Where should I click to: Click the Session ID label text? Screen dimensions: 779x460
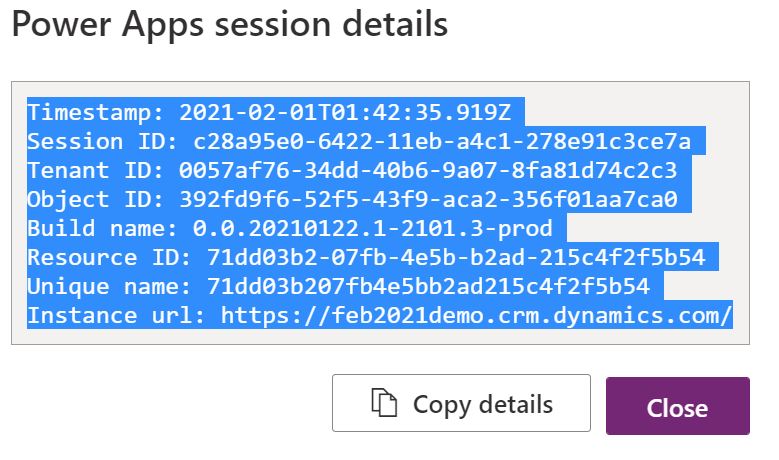(x=102, y=141)
